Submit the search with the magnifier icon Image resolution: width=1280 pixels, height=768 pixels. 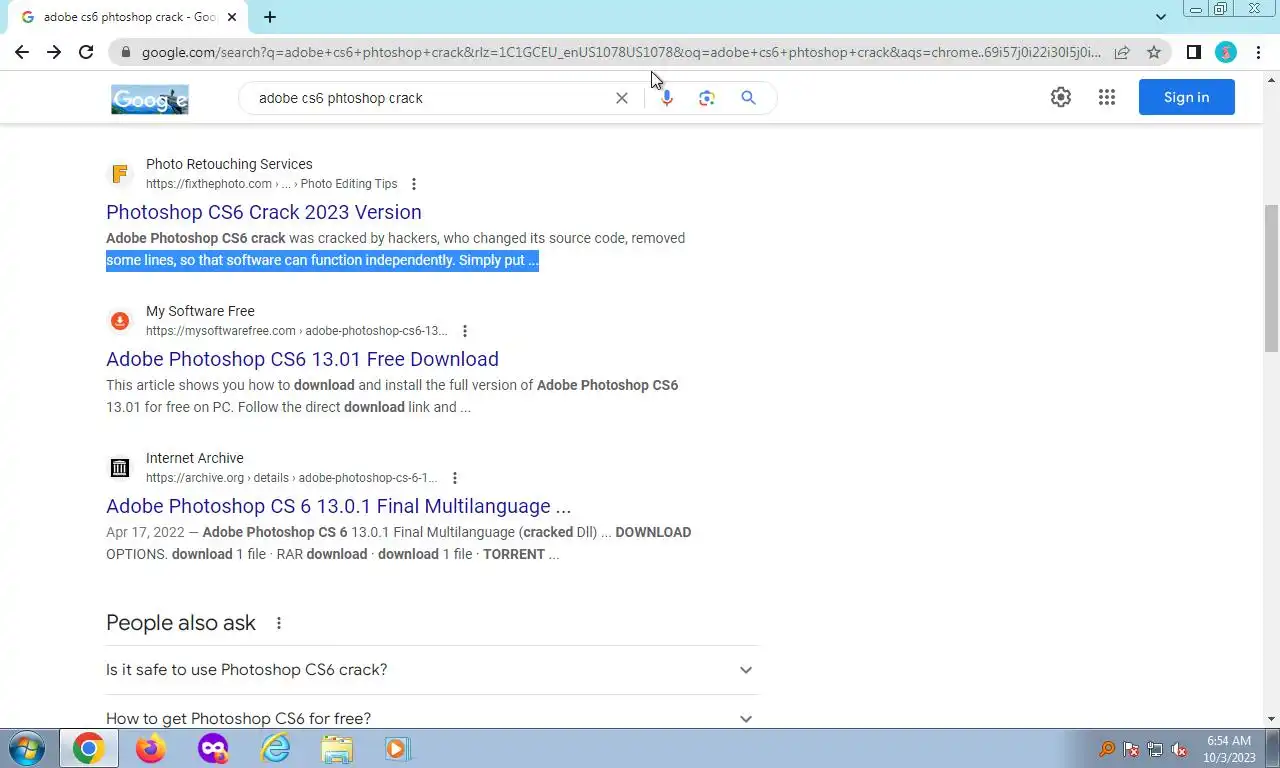pos(748,98)
